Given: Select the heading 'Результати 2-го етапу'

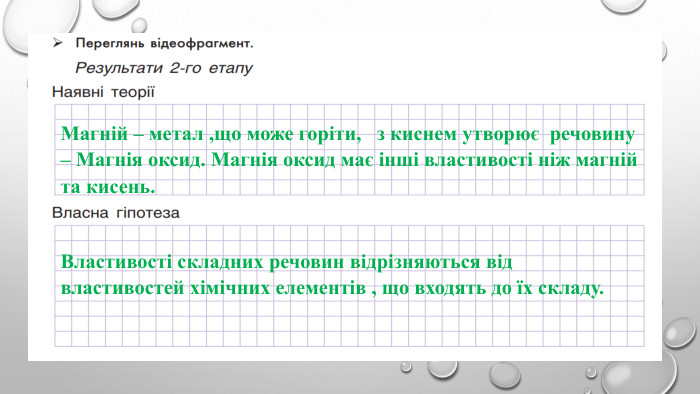Looking at the screenshot, I should (164, 68).
